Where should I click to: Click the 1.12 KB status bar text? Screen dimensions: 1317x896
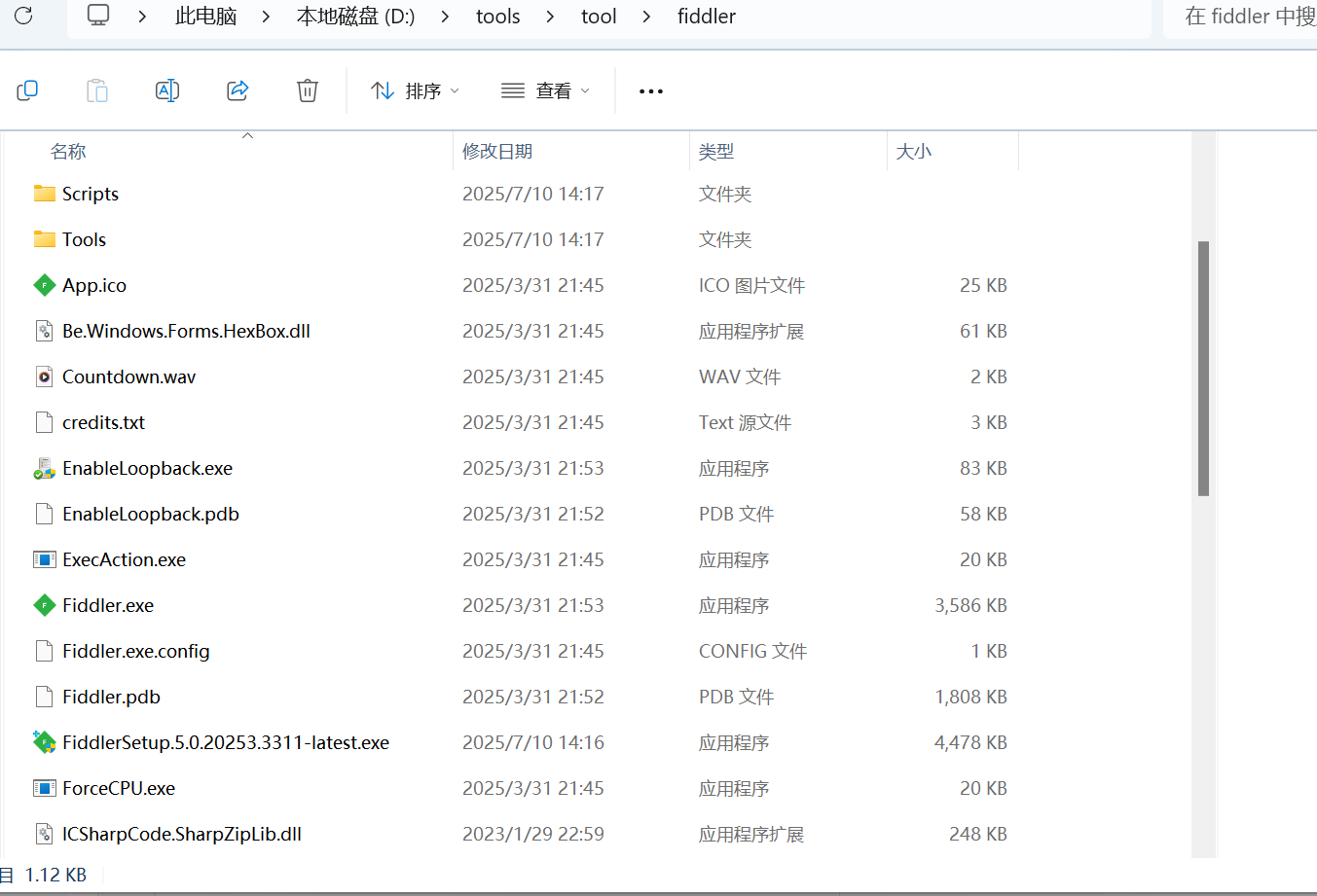tap(55, 875)
